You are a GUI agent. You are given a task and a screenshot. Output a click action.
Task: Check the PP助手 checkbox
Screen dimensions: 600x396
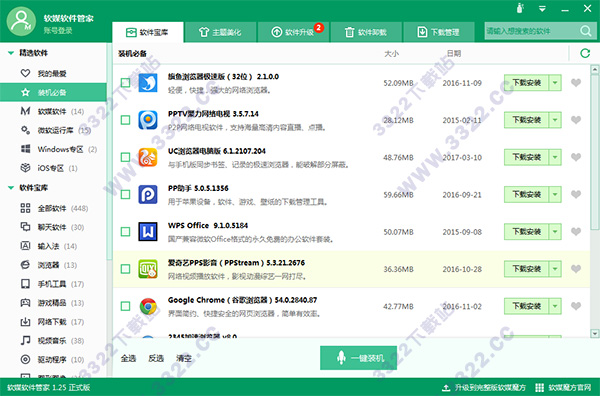(126, 194)
